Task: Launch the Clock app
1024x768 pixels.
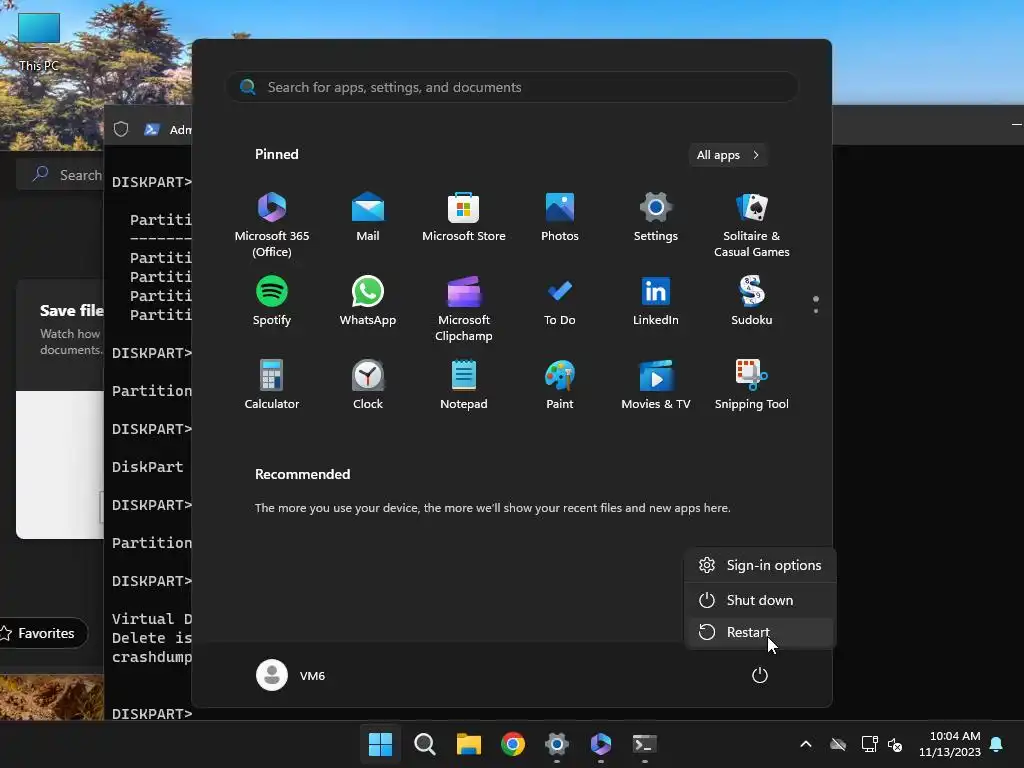Action: tap(368, 385)
